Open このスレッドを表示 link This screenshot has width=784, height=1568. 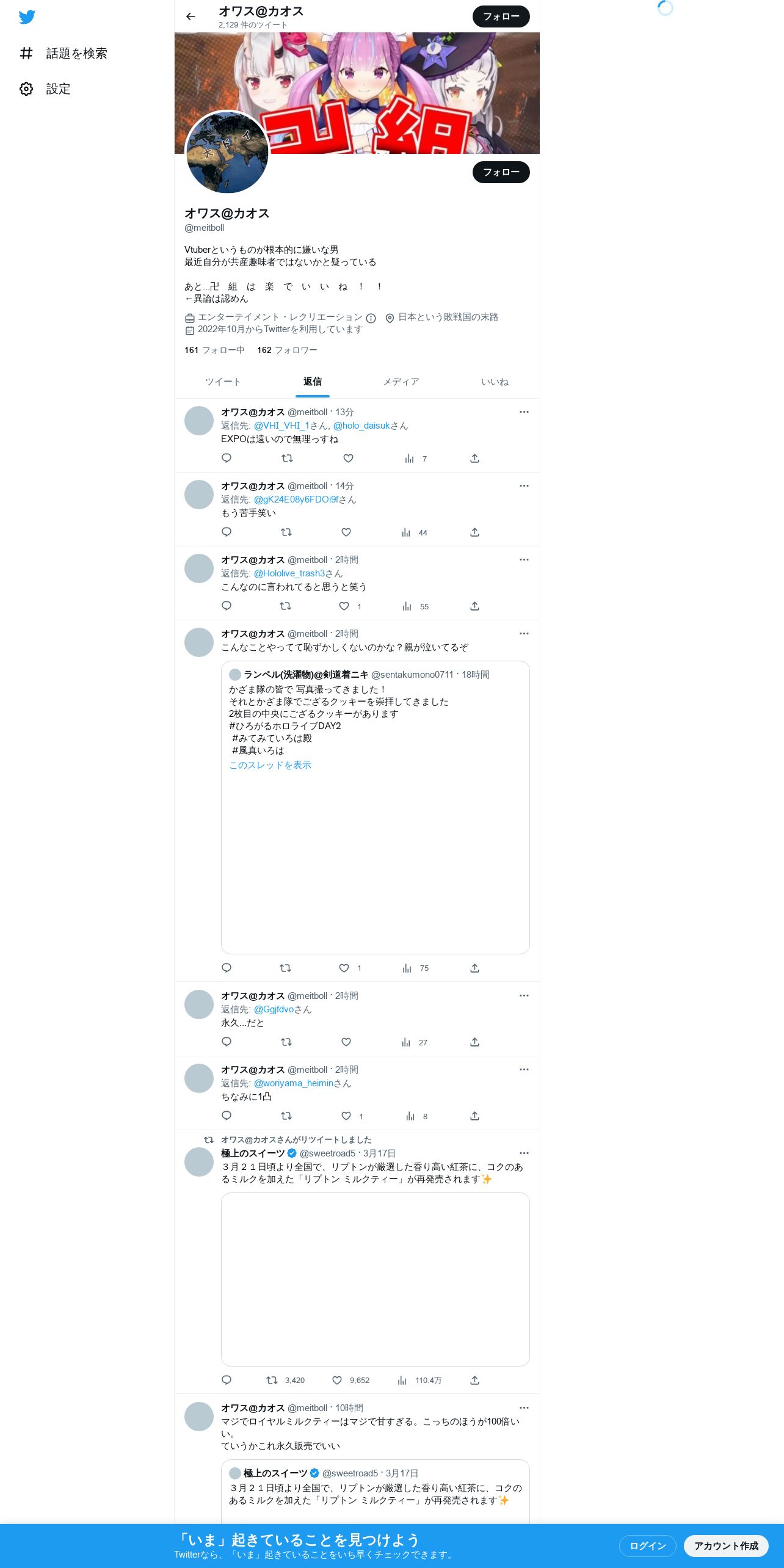click(x=270, y=765)
